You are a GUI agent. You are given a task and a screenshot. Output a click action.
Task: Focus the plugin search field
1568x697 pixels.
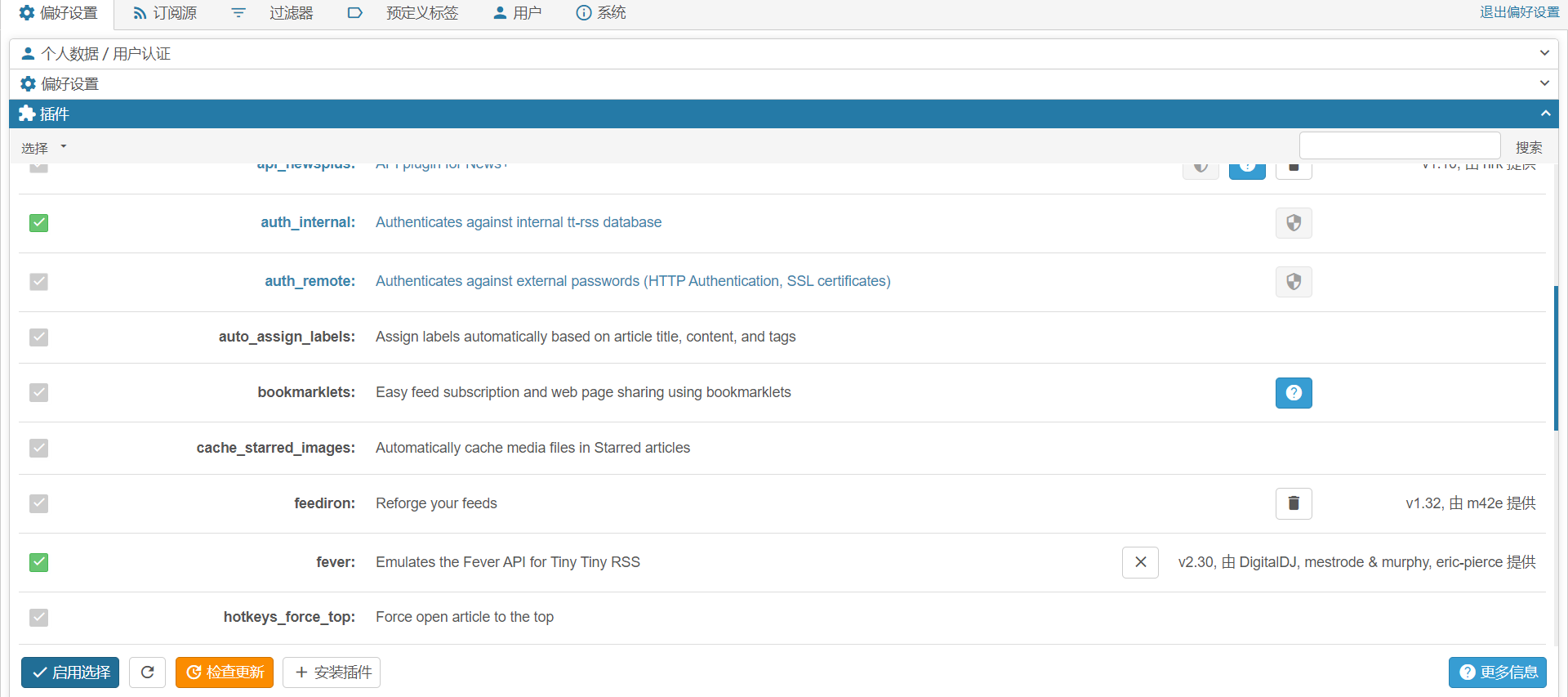tap(1400, 145)
